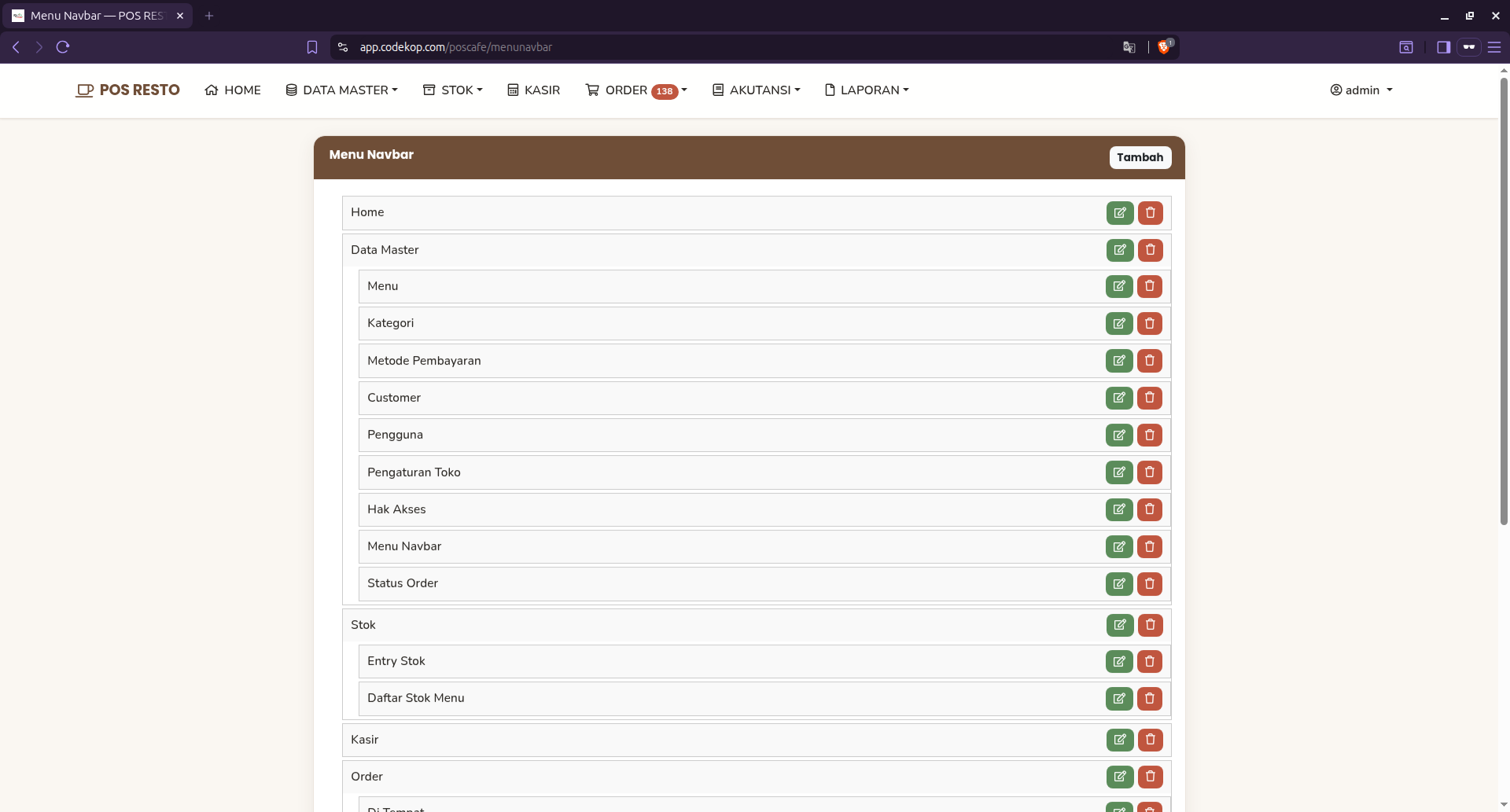Reload the page
Viewport: 1510px width, 812px height.
(x=63, y=47)
